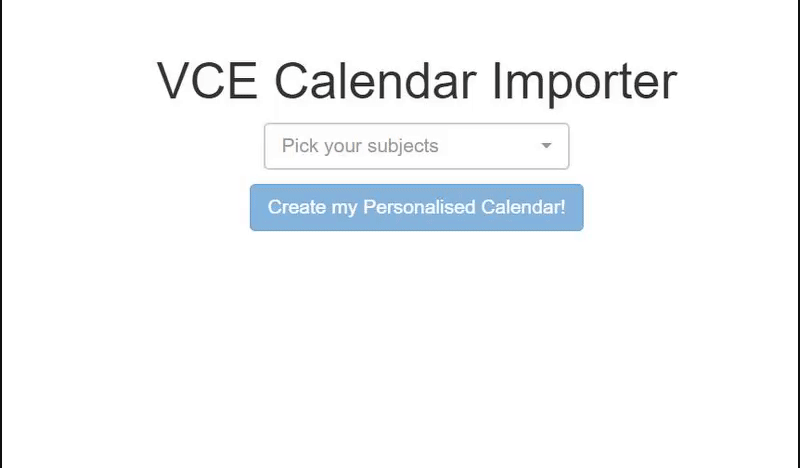Viewport: 800px width, 468px height.
Task: Expand the subject picker list
Action: point(416,146)
